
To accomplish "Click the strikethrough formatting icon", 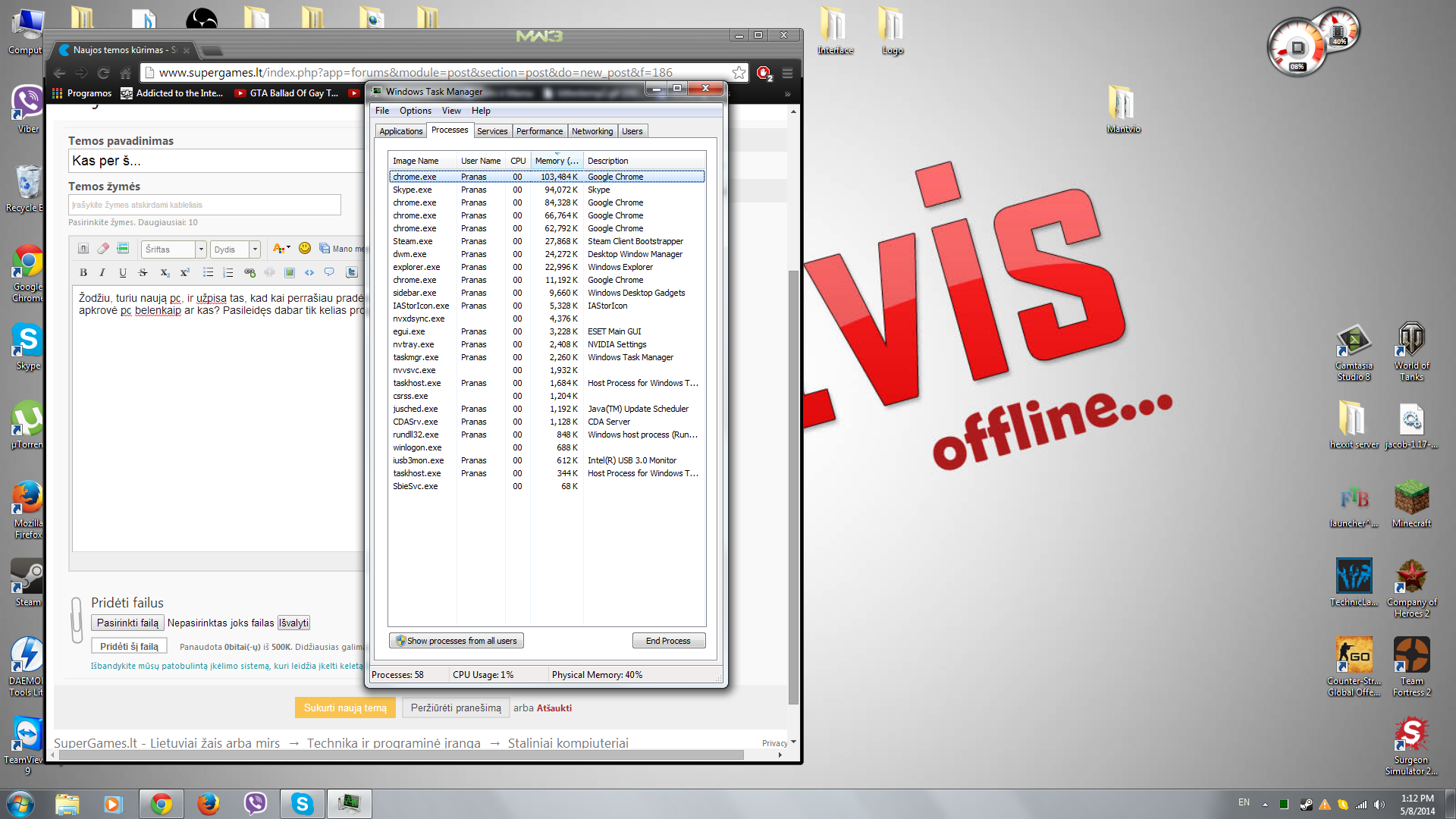I will [x=143, y=272].
